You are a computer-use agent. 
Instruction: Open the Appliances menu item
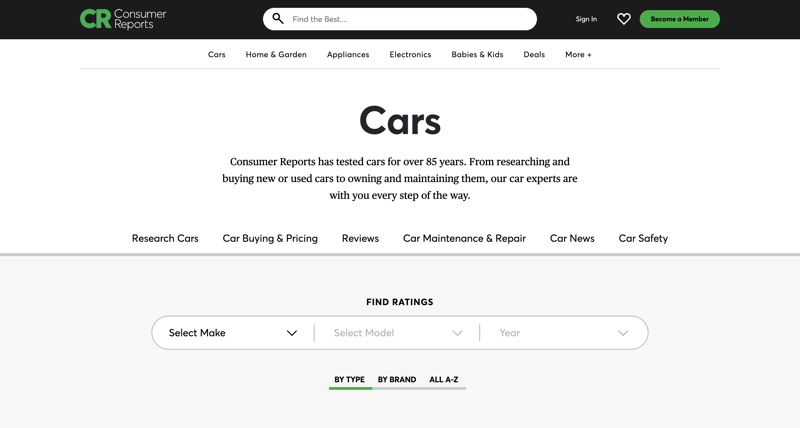pos(348,55)
